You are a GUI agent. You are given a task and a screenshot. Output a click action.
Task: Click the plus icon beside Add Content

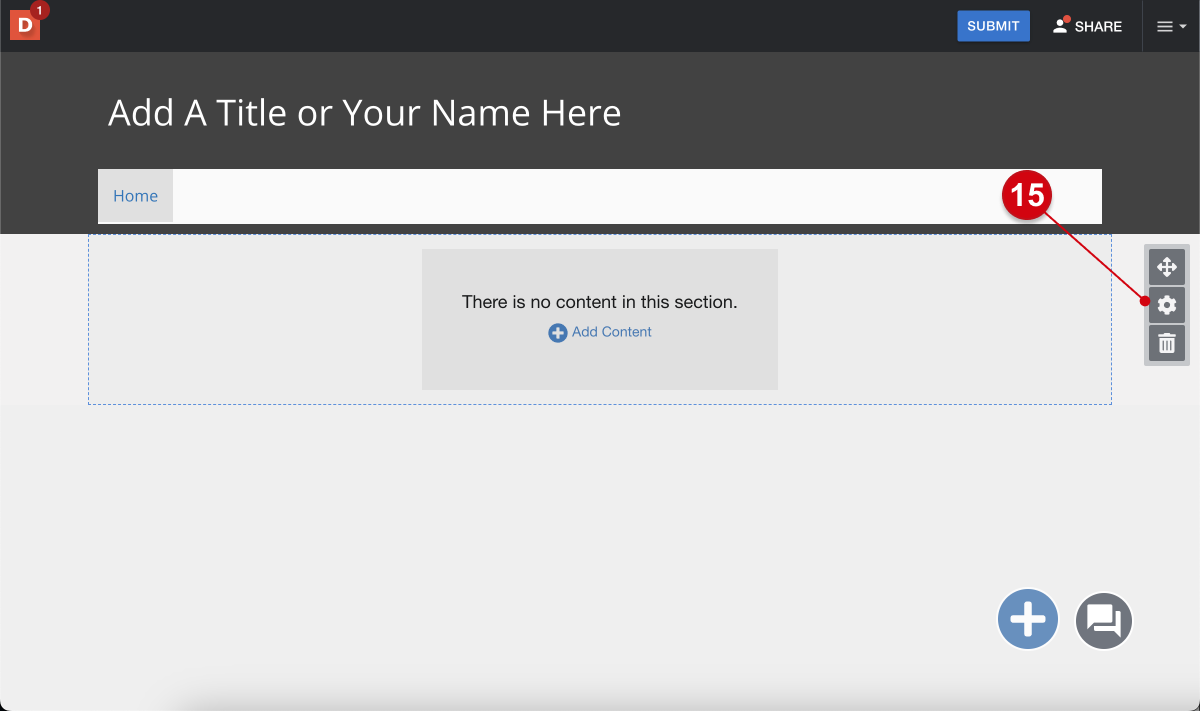pos(558,333)
